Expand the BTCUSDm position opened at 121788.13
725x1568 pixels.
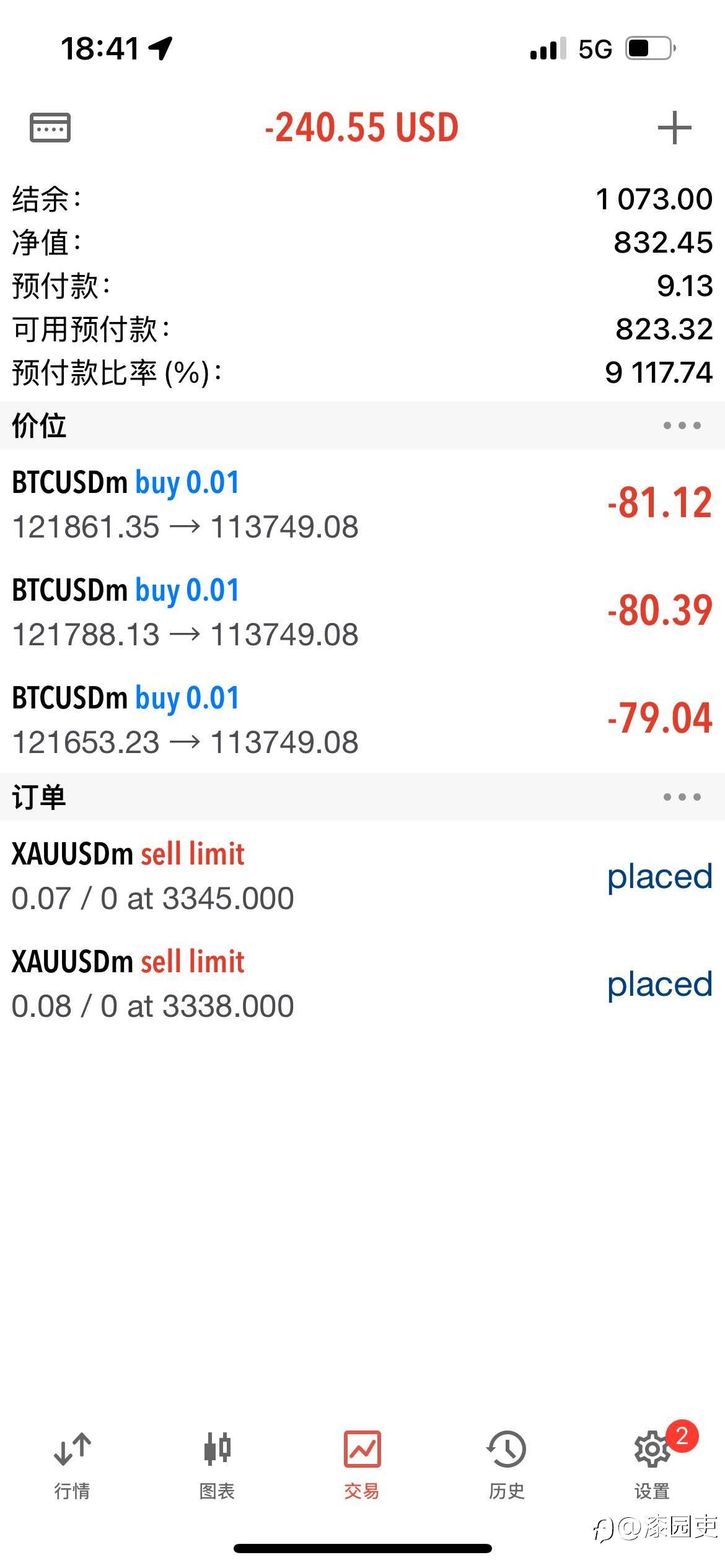point(362,611)
